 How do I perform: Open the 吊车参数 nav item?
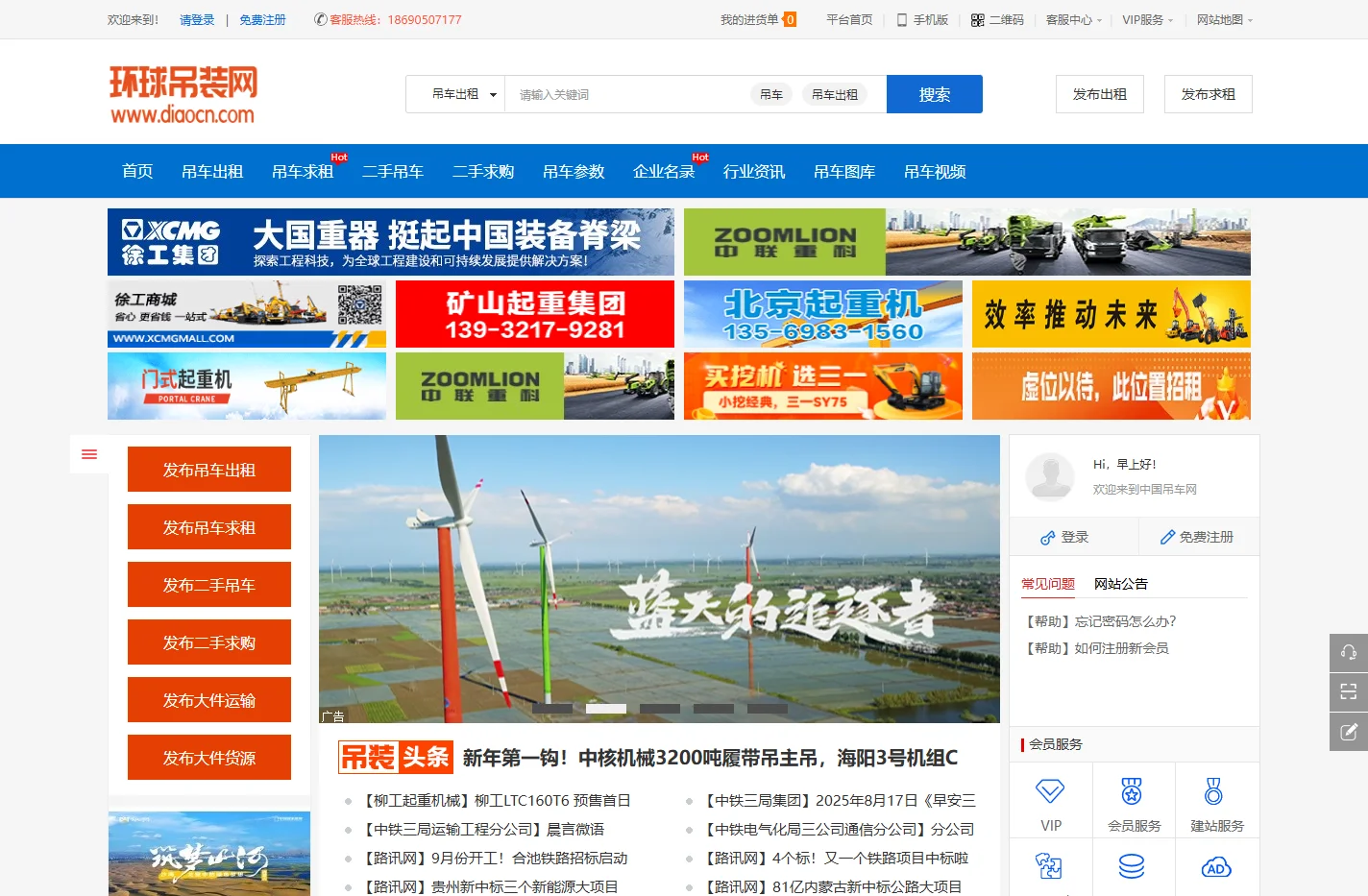click(574, 171)
